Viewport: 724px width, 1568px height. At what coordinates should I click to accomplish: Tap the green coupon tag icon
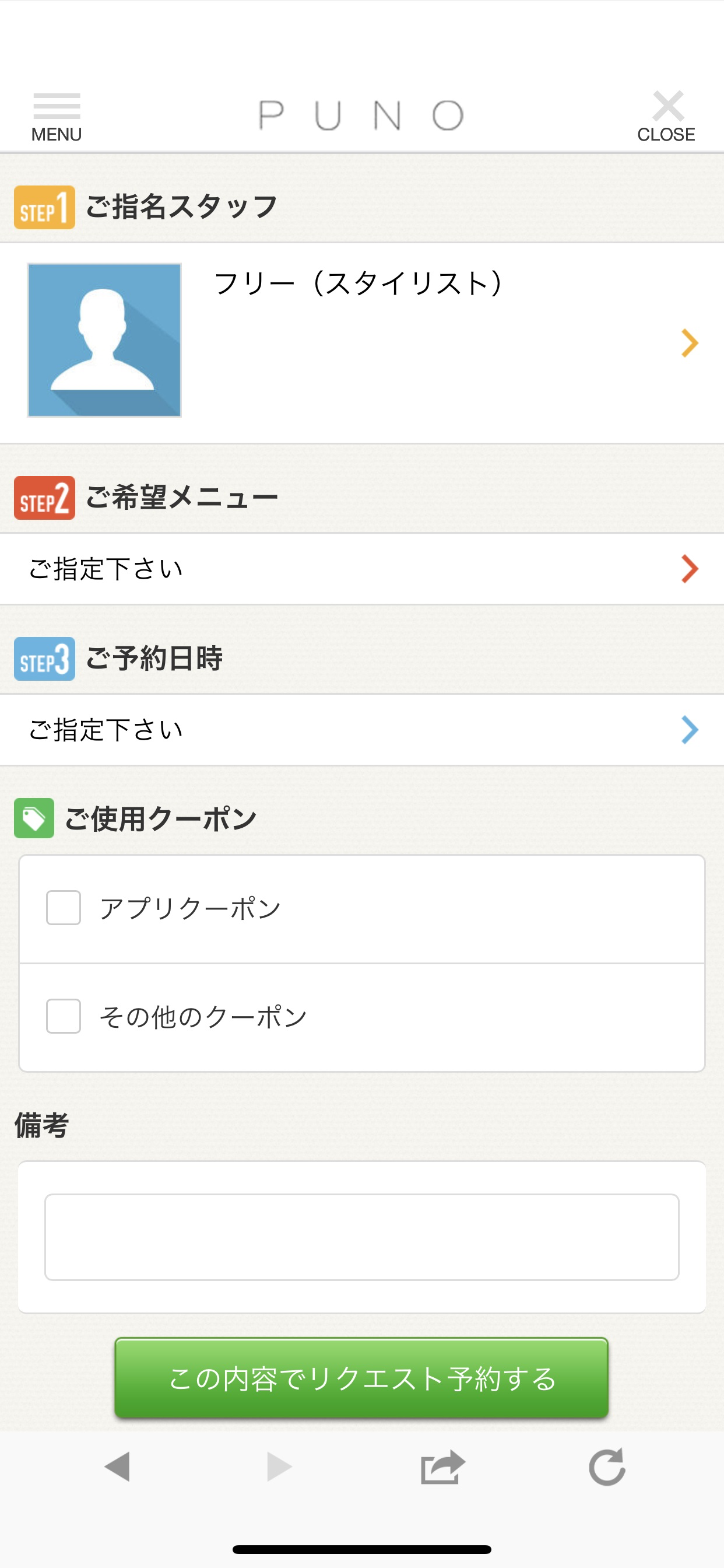(x=34, y=818)
